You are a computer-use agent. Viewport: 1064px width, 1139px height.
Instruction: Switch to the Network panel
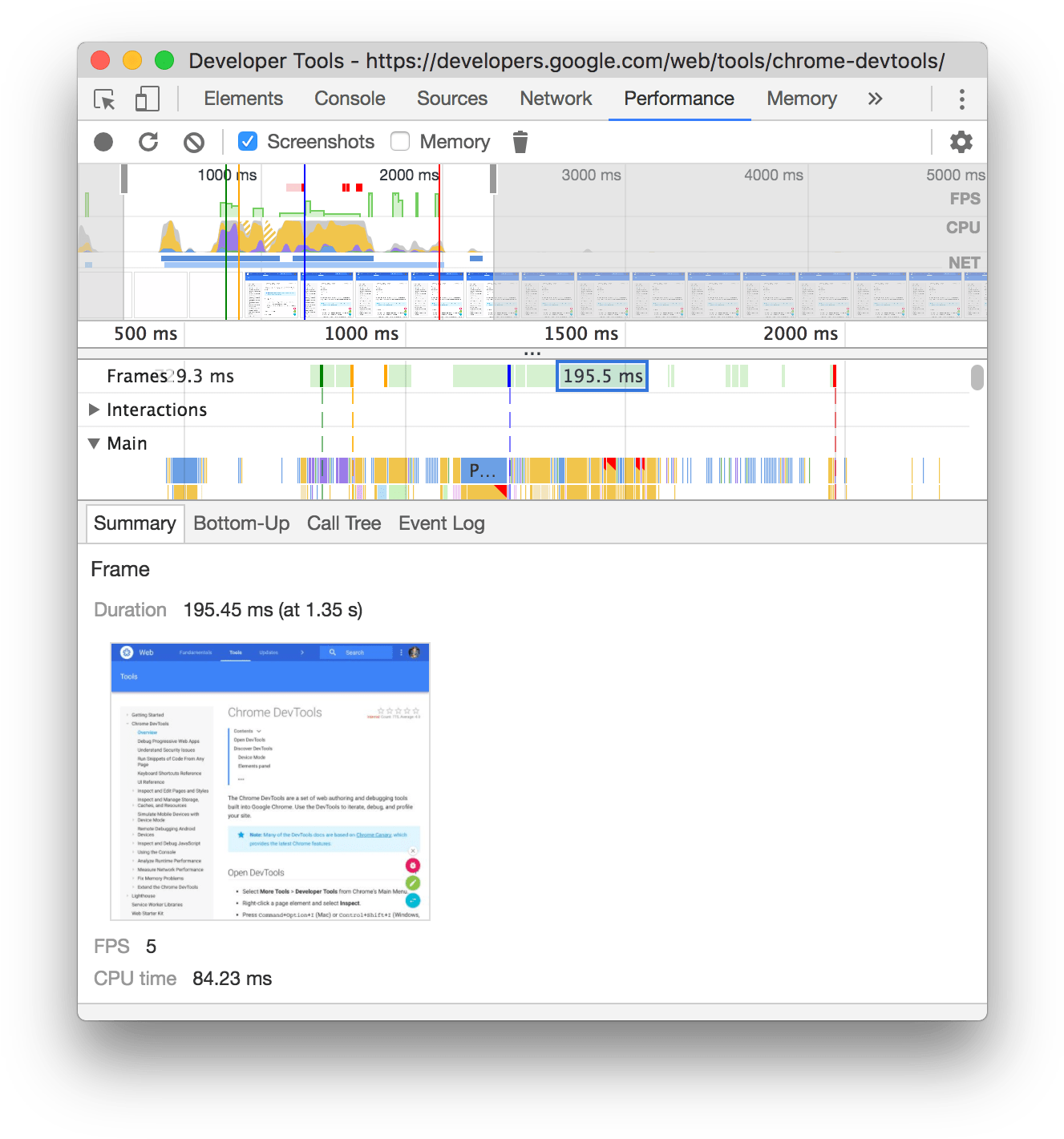click(556, 99)
